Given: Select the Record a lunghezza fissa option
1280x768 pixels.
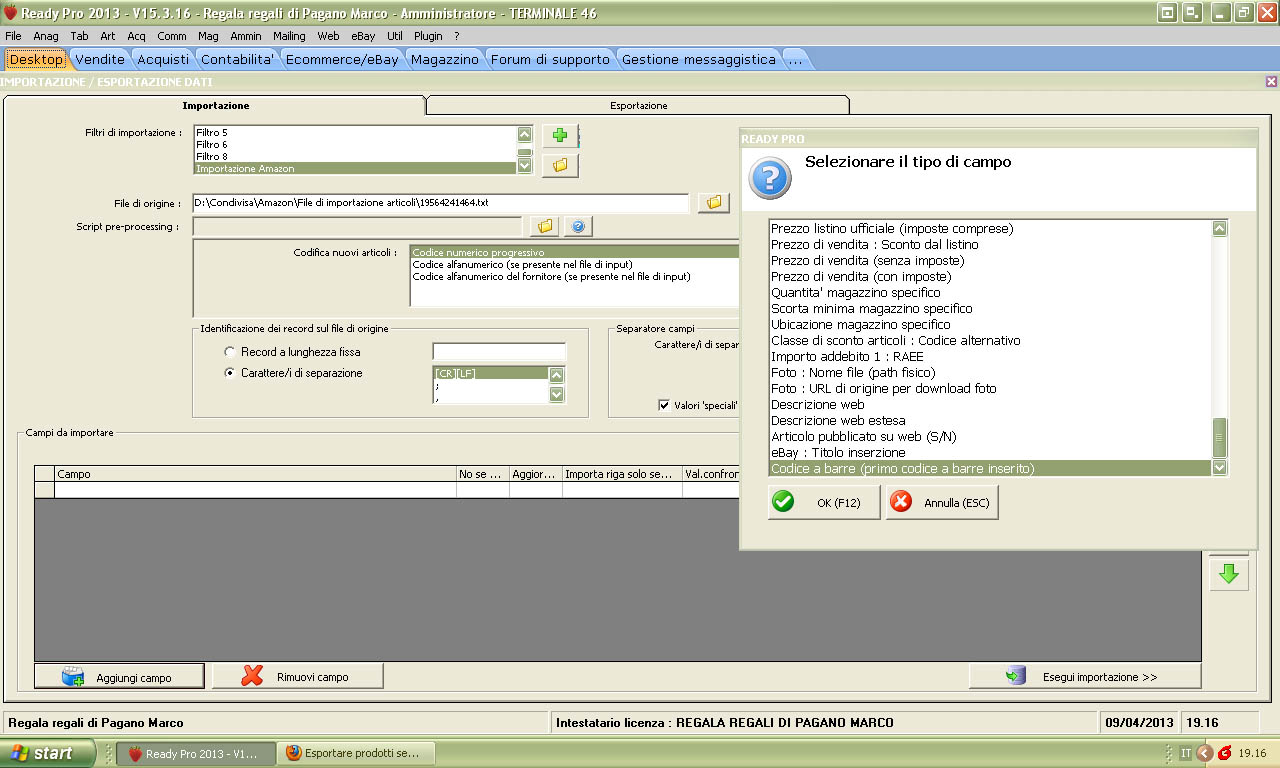Looking at the screenshot, I should click(231, 352).
